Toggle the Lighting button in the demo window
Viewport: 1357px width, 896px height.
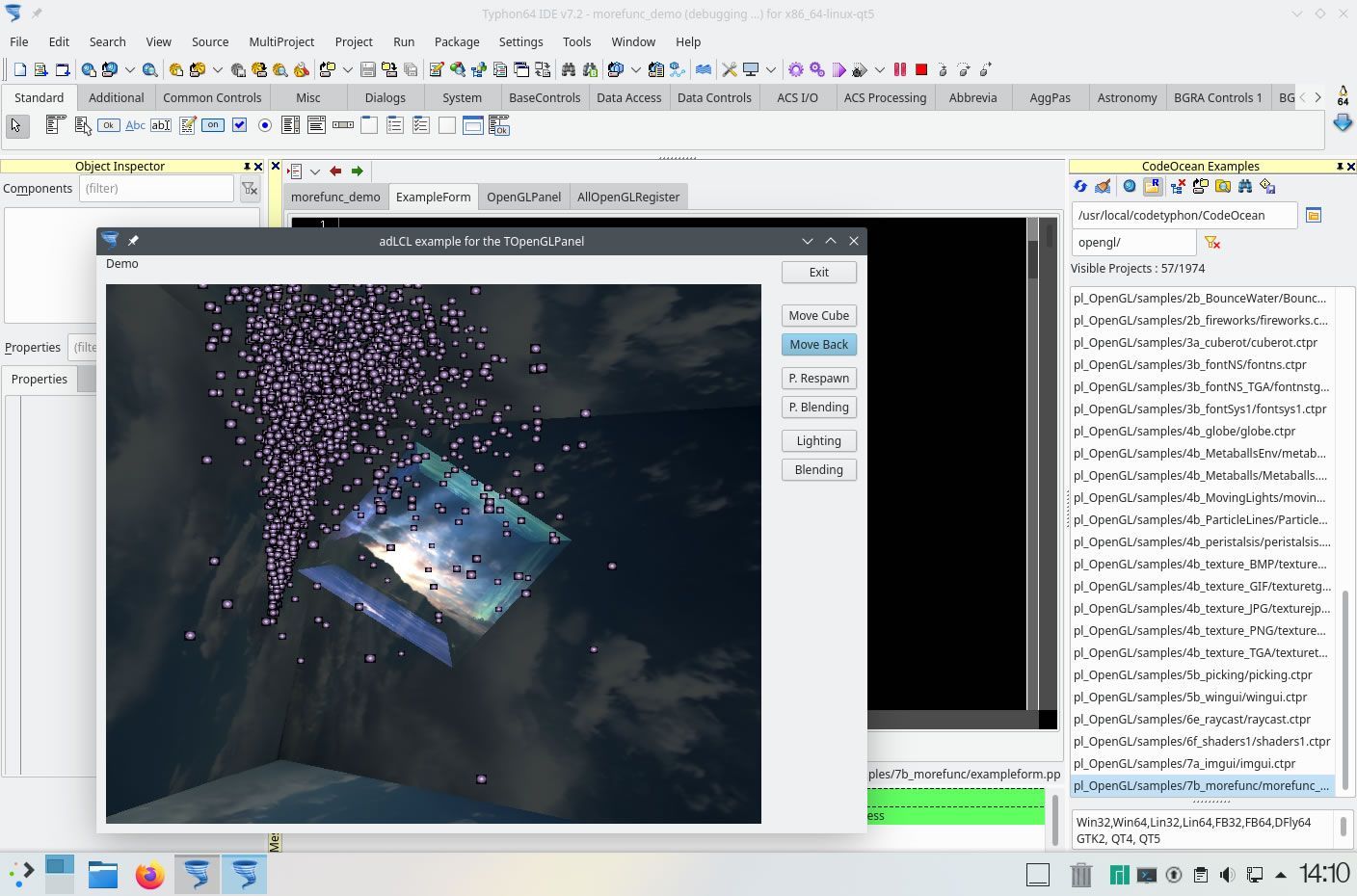819,441
